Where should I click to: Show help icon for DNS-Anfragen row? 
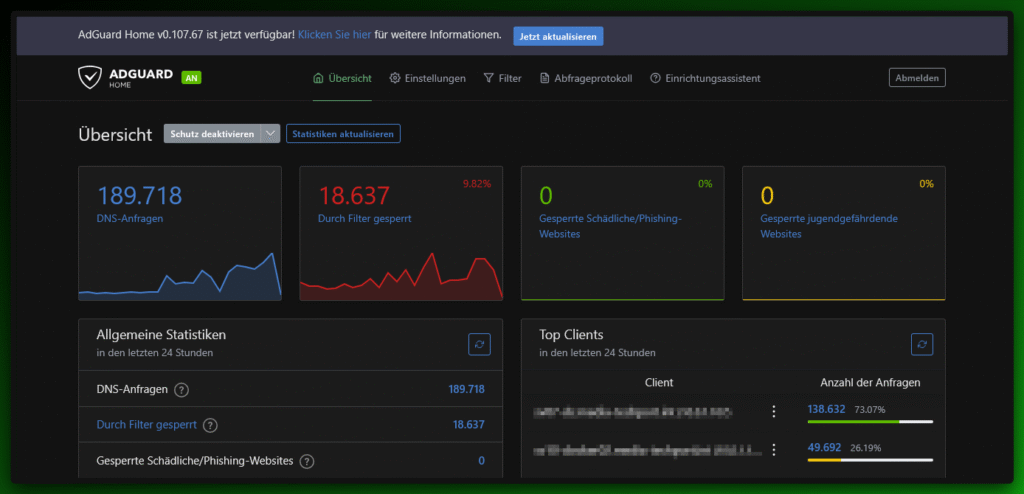pyautogui.click(x=181, y=389)
